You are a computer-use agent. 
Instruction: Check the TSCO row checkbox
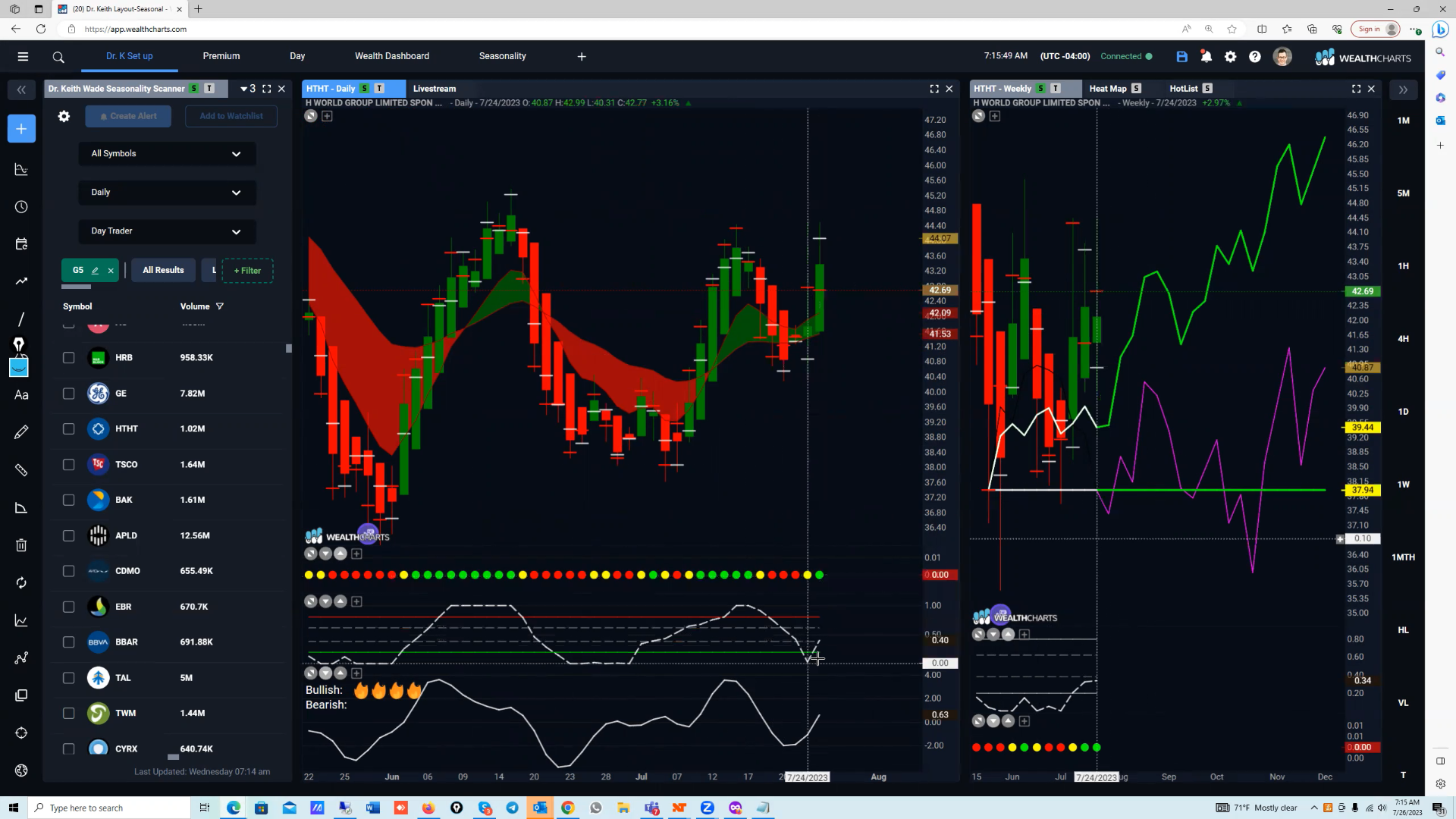point(68,465)
